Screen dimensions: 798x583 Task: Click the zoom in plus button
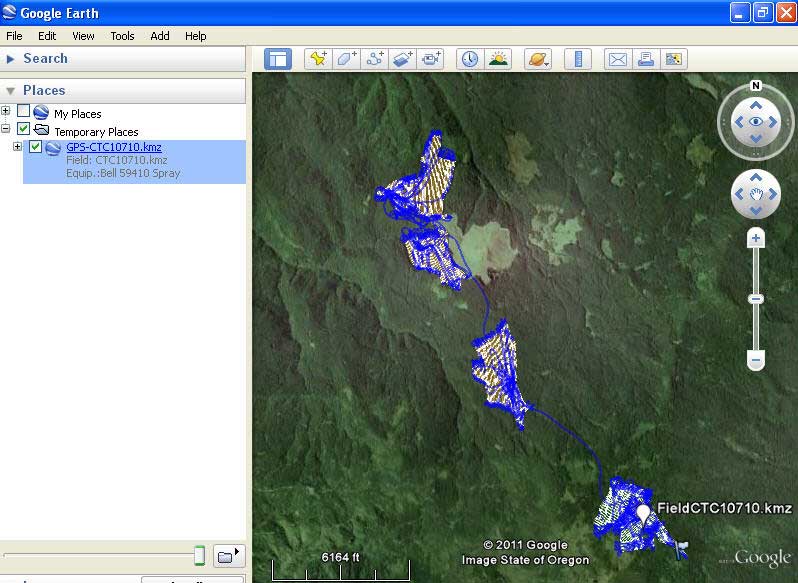pos(756,238)
